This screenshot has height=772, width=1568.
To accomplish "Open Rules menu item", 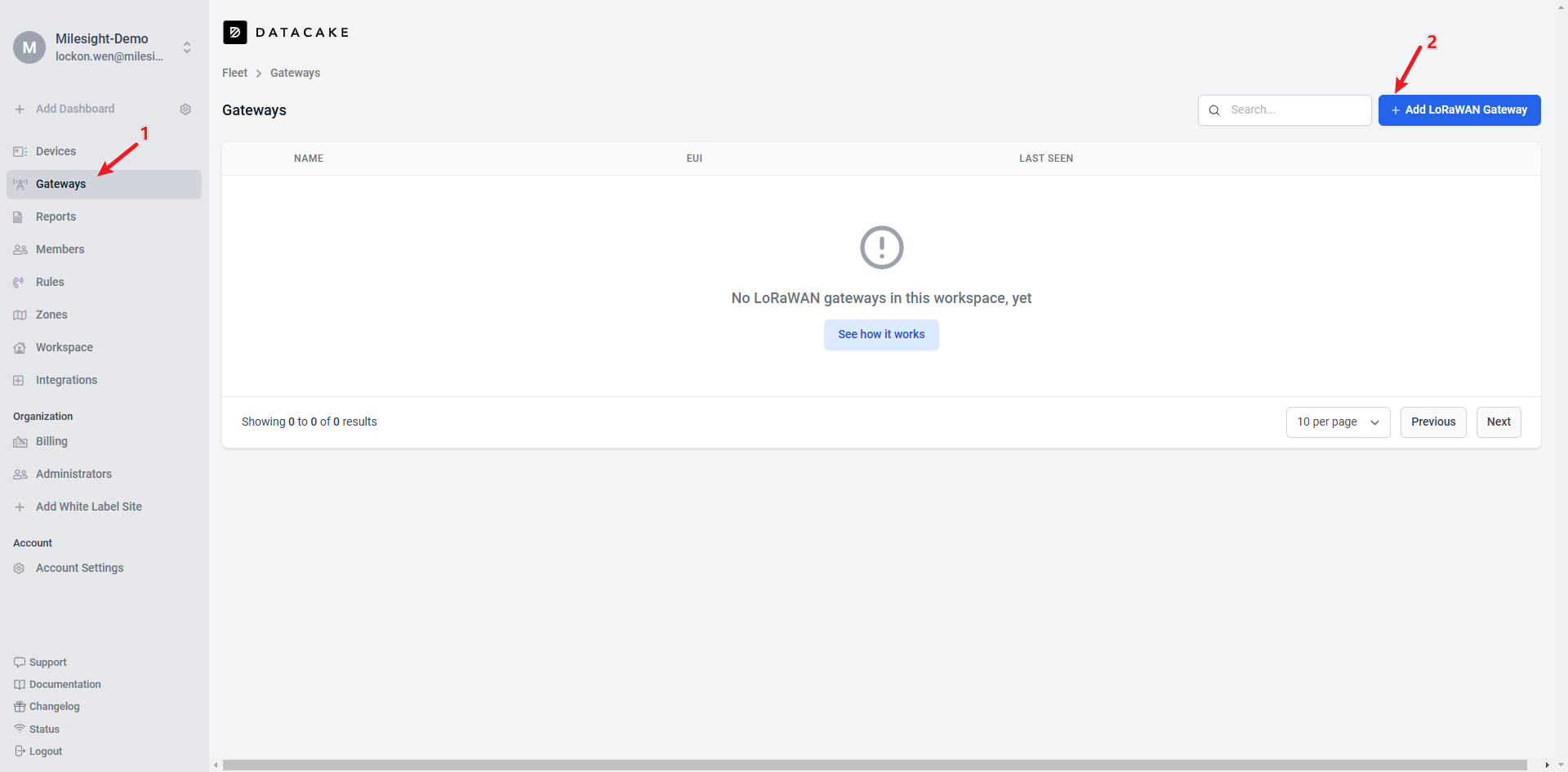I will point(104,283).
